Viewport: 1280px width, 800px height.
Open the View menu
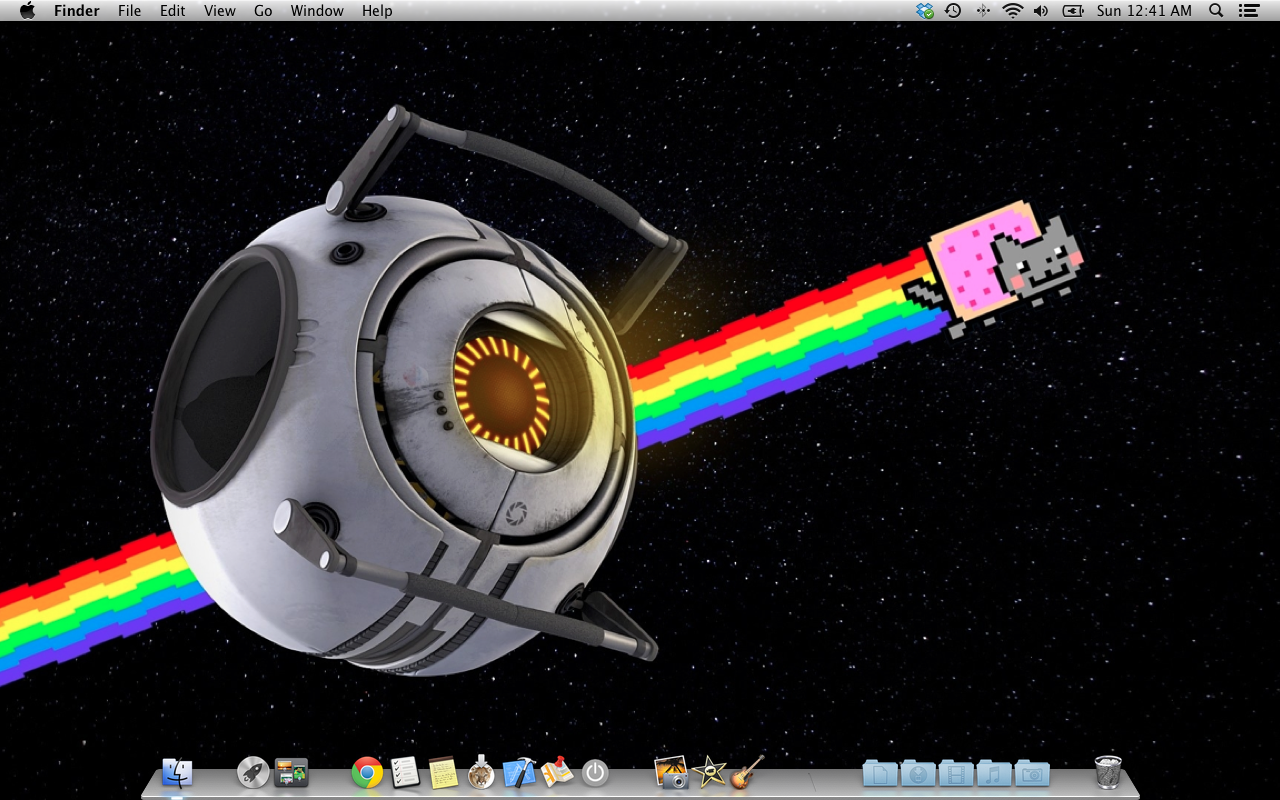220,11
